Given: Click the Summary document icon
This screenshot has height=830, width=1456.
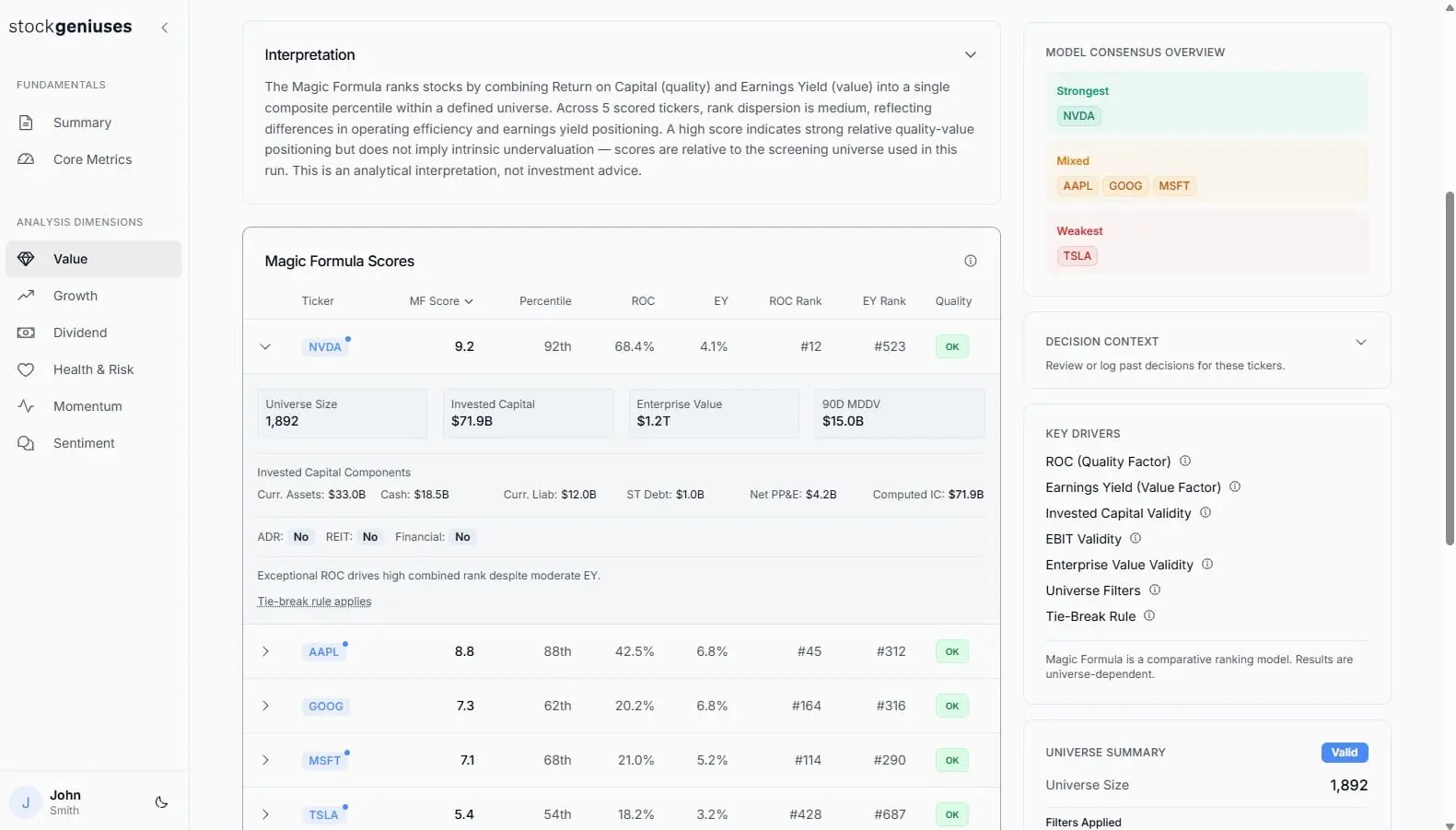Looking at the screenshot, I should coord(26,123).
